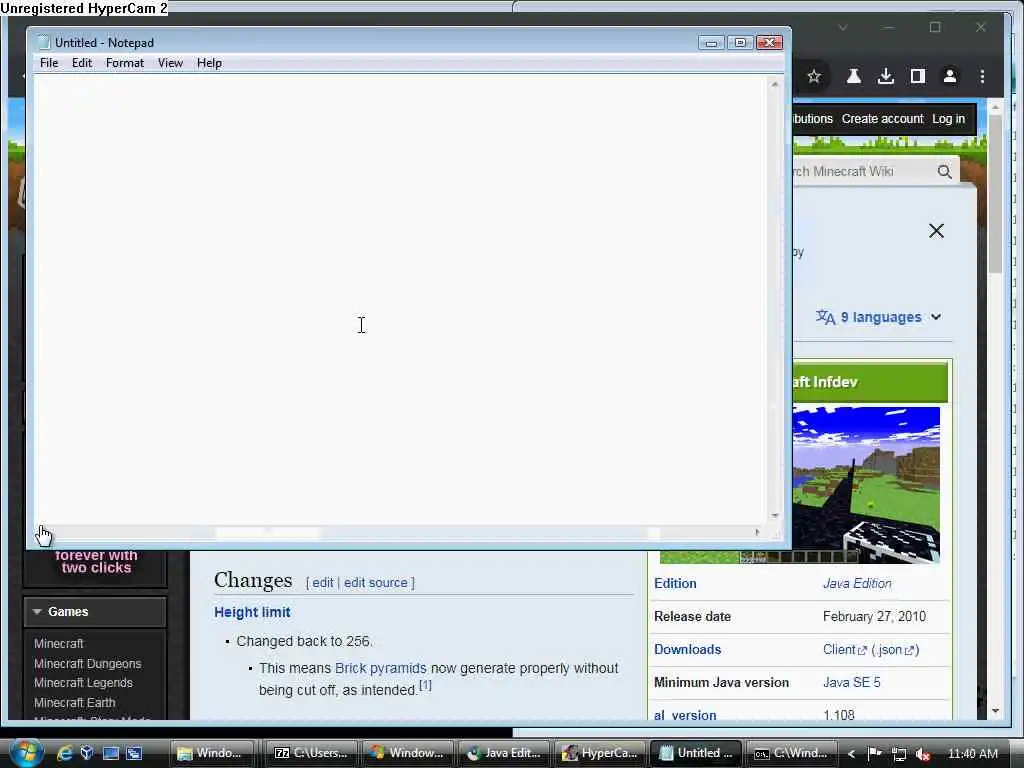Open browser three-dot menu
The width and height of the screenshot is (1024, 768).
(982, 76)
